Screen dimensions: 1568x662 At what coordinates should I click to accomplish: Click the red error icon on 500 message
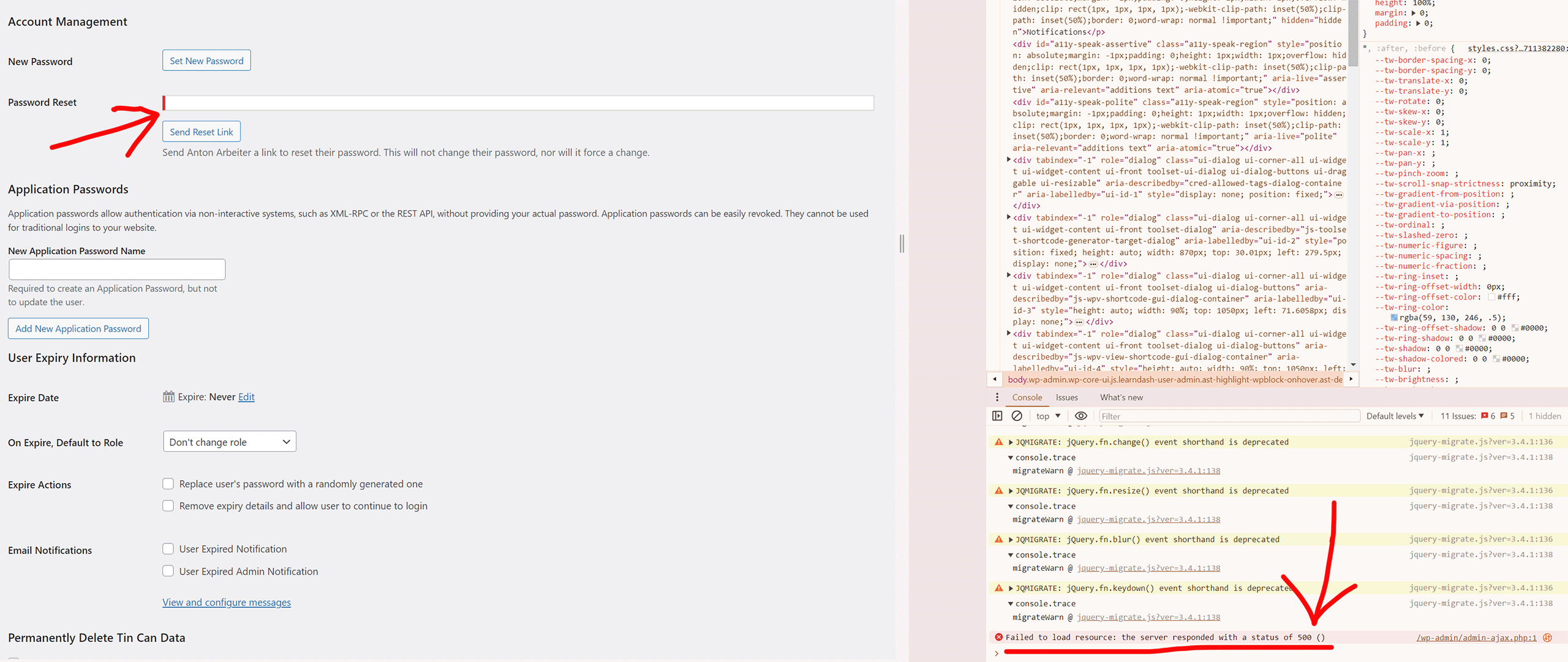pos(998,637)
